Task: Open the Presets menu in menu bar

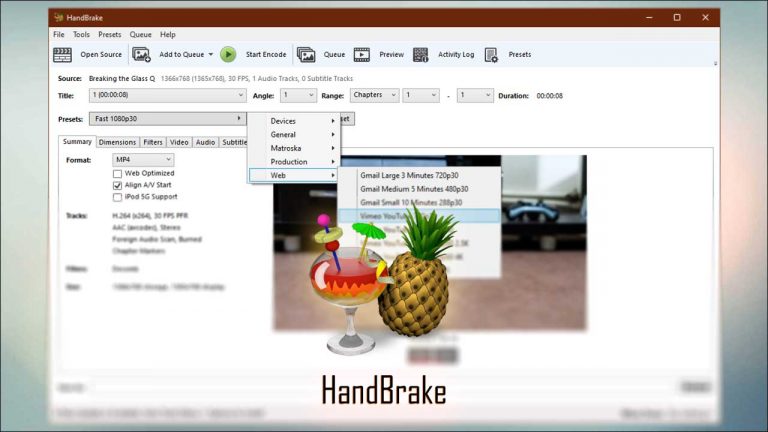Action: (110, 35)
